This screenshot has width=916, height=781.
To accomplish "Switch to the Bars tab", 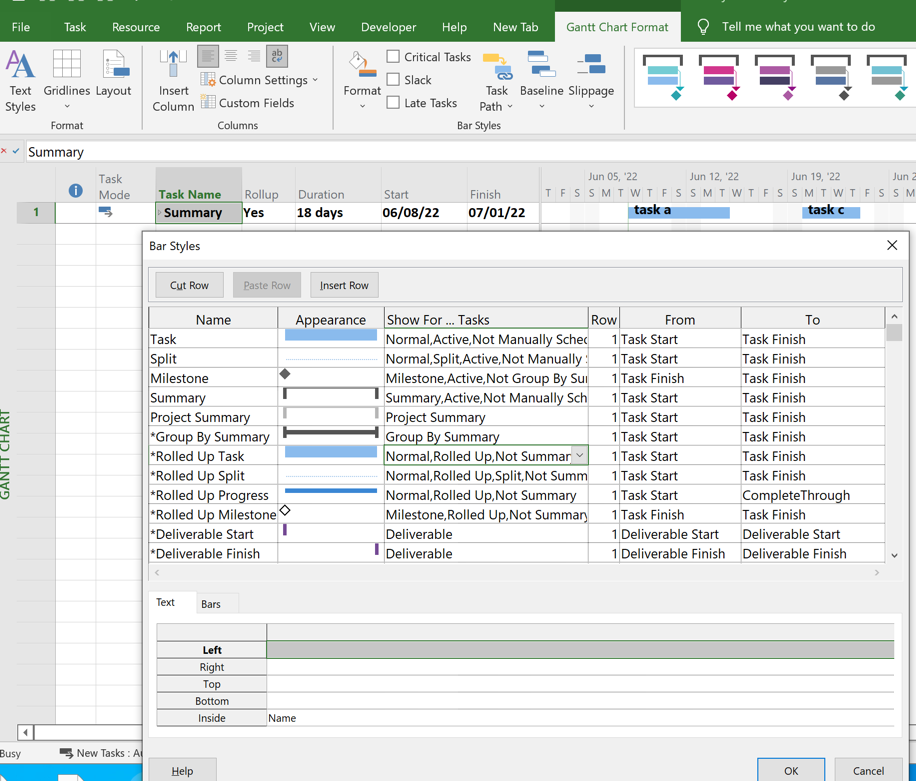I will (x=211, y=604).
